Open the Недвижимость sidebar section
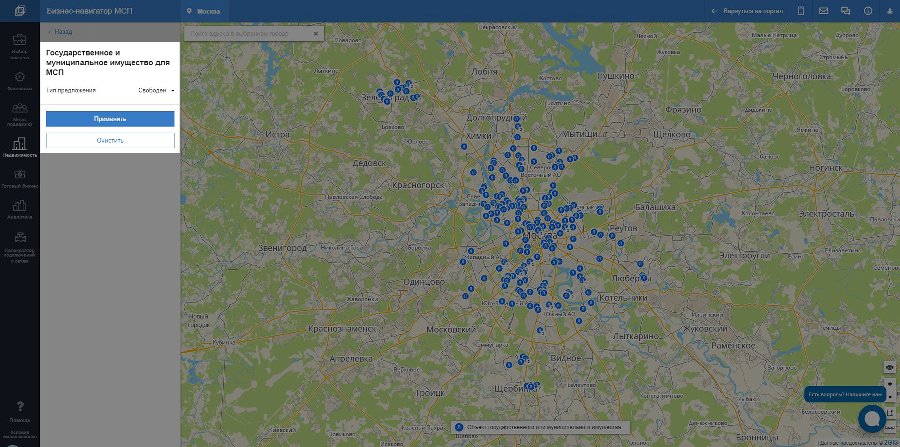This screenshot has width=900, height=447. click(20, 147)
